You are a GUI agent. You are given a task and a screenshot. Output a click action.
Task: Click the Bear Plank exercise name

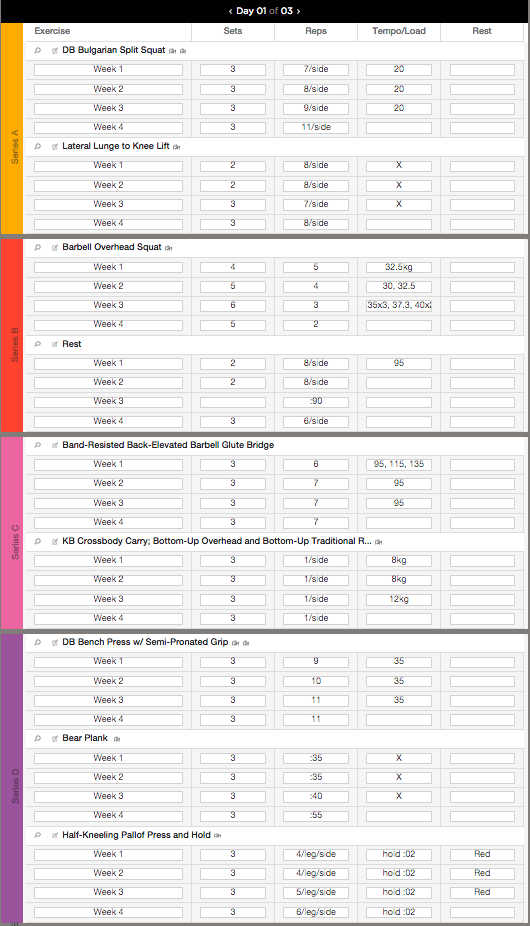(85, 738)
